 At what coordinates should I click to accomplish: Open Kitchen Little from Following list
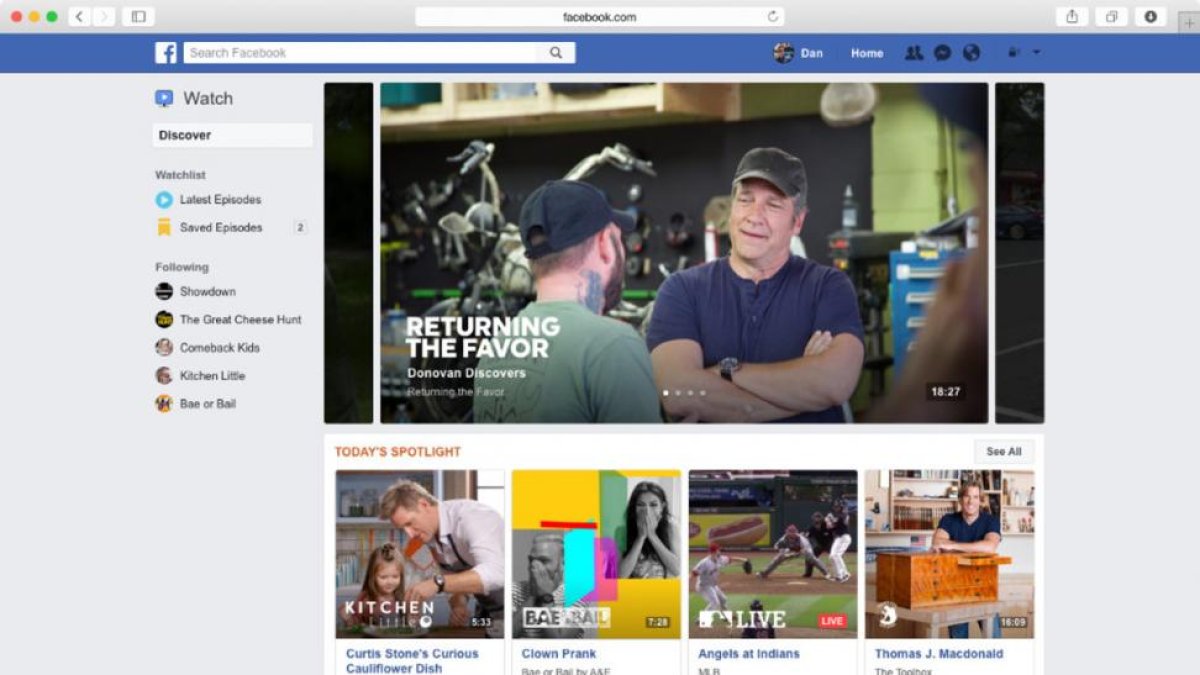click(211, 375)
